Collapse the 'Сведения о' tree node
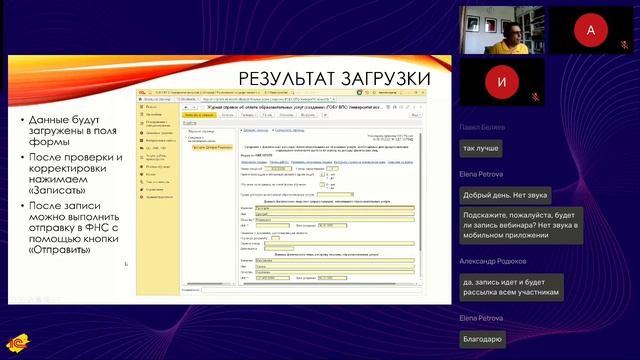Image resolution: width=640 pixels, height=360 pixels. coord(186,138)
